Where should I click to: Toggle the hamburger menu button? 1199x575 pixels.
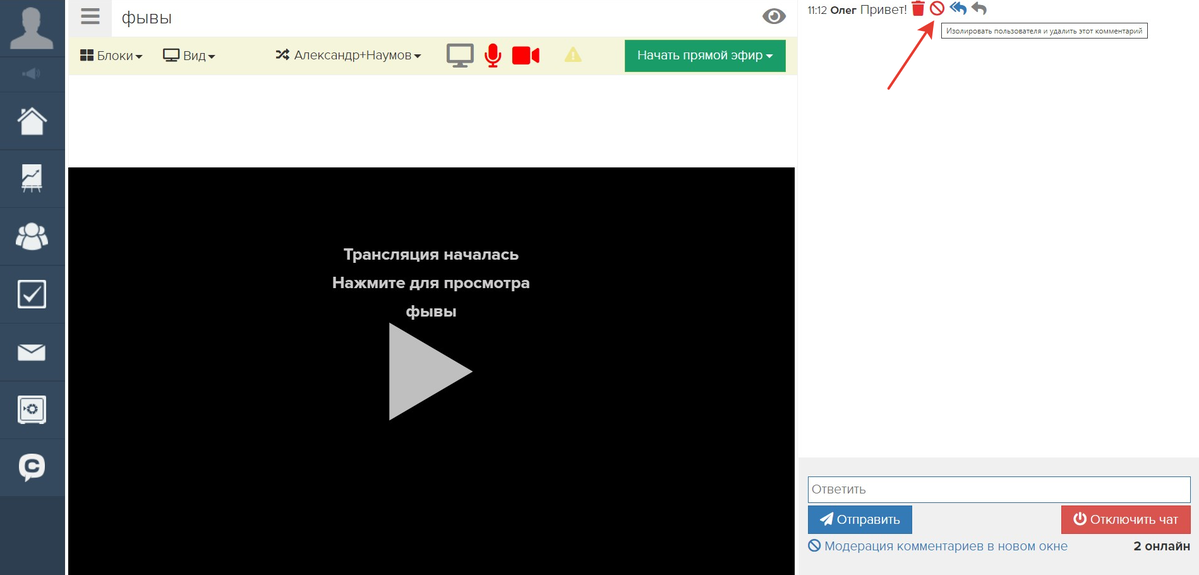click(90, 17)
